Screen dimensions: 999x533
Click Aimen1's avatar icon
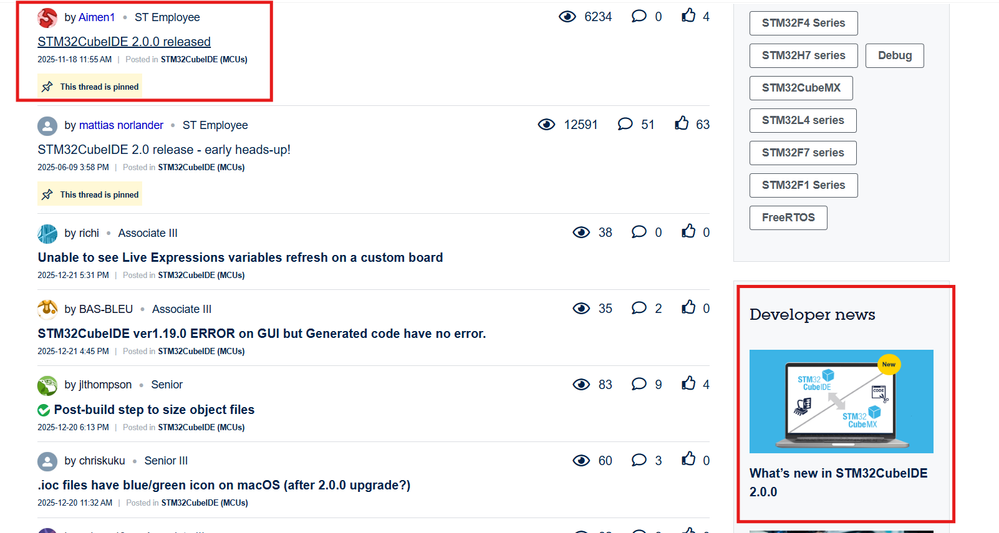click(47, 18)
